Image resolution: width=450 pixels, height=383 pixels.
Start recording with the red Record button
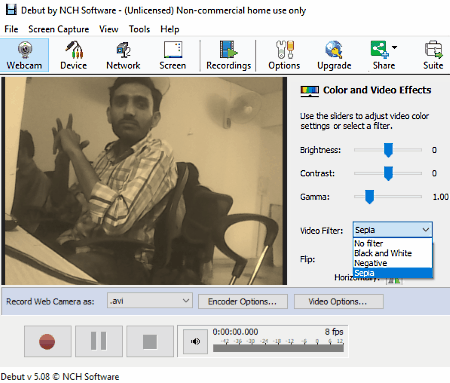48,341
